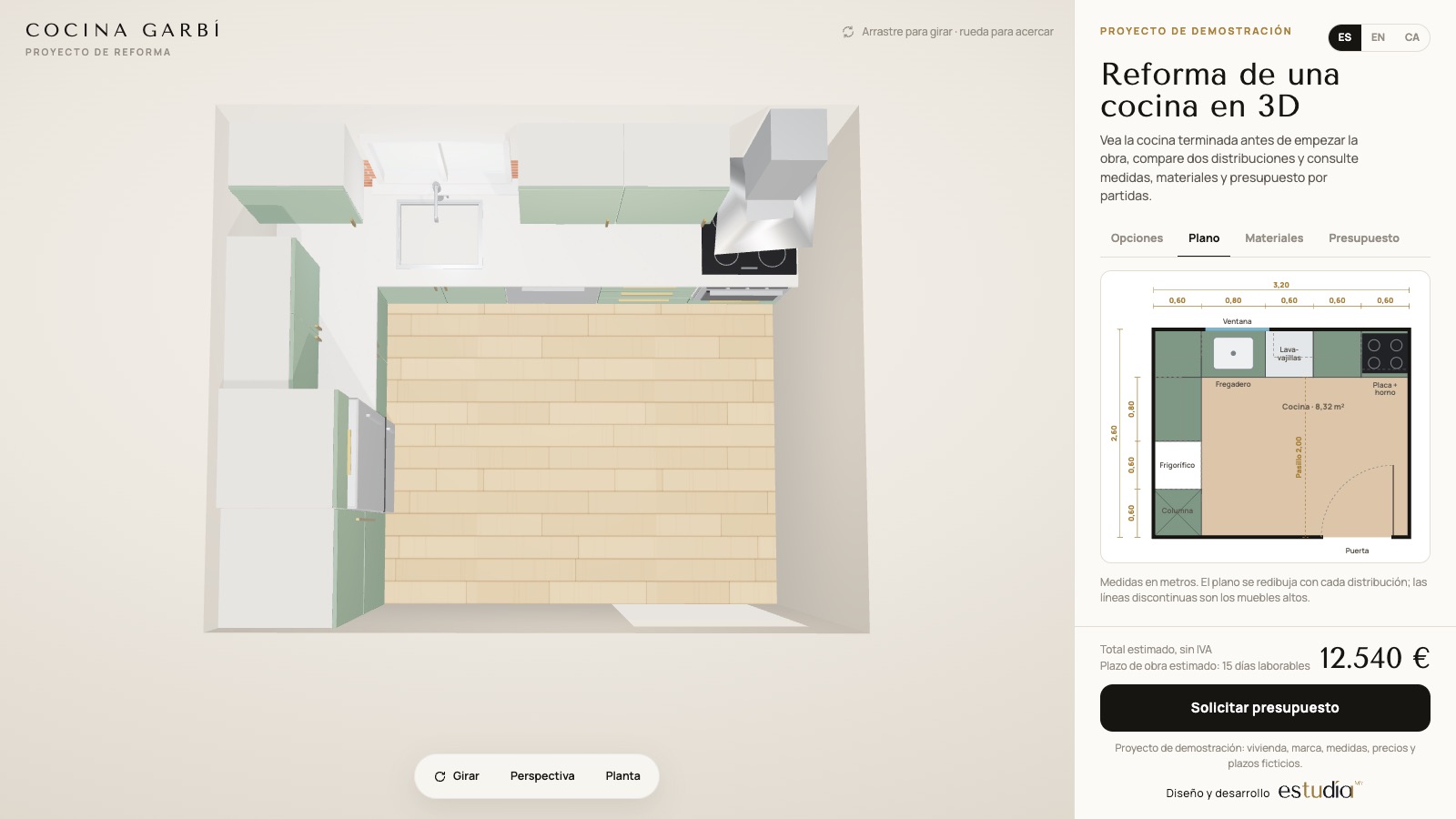This screenshot has width=1456, height=819.
Task: Switch language to CA
Action: click(x=1411, y=37)
